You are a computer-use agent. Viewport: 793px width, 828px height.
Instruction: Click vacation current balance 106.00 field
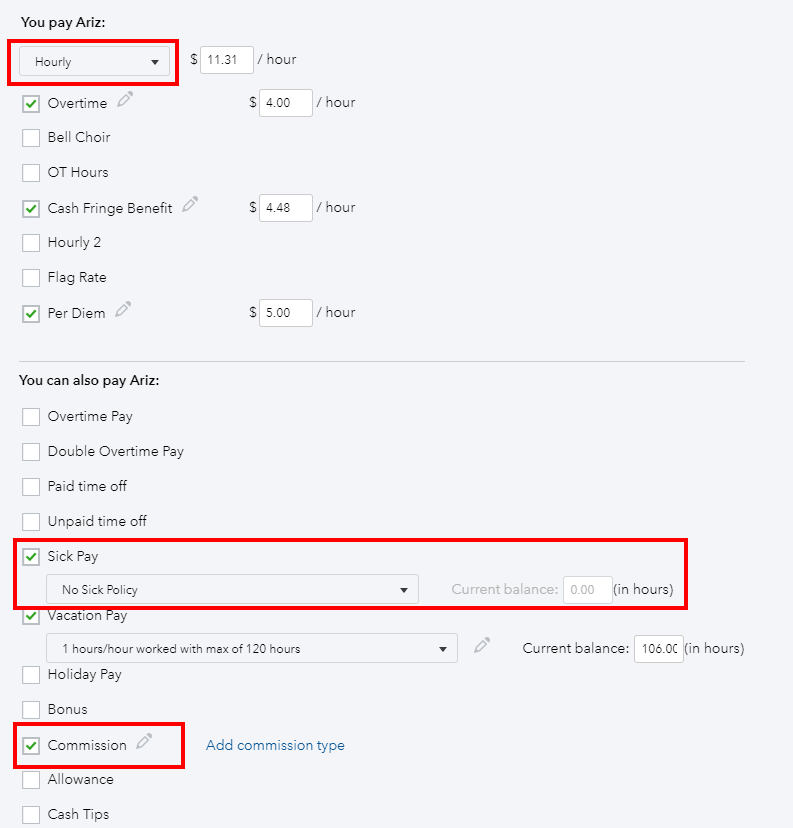coord(656,649)
